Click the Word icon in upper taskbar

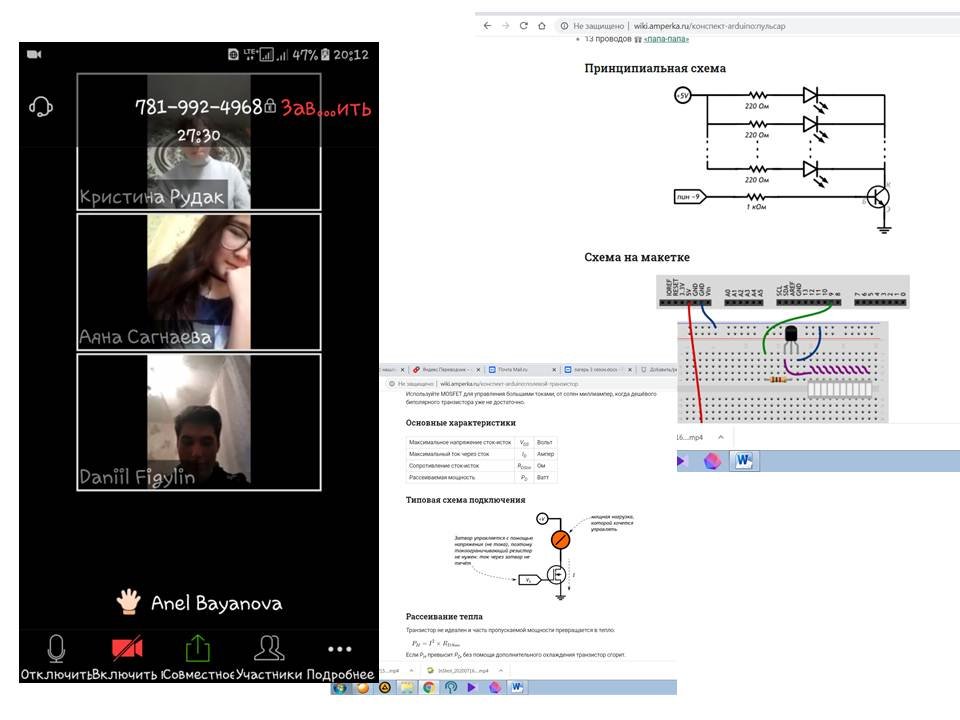743,460
